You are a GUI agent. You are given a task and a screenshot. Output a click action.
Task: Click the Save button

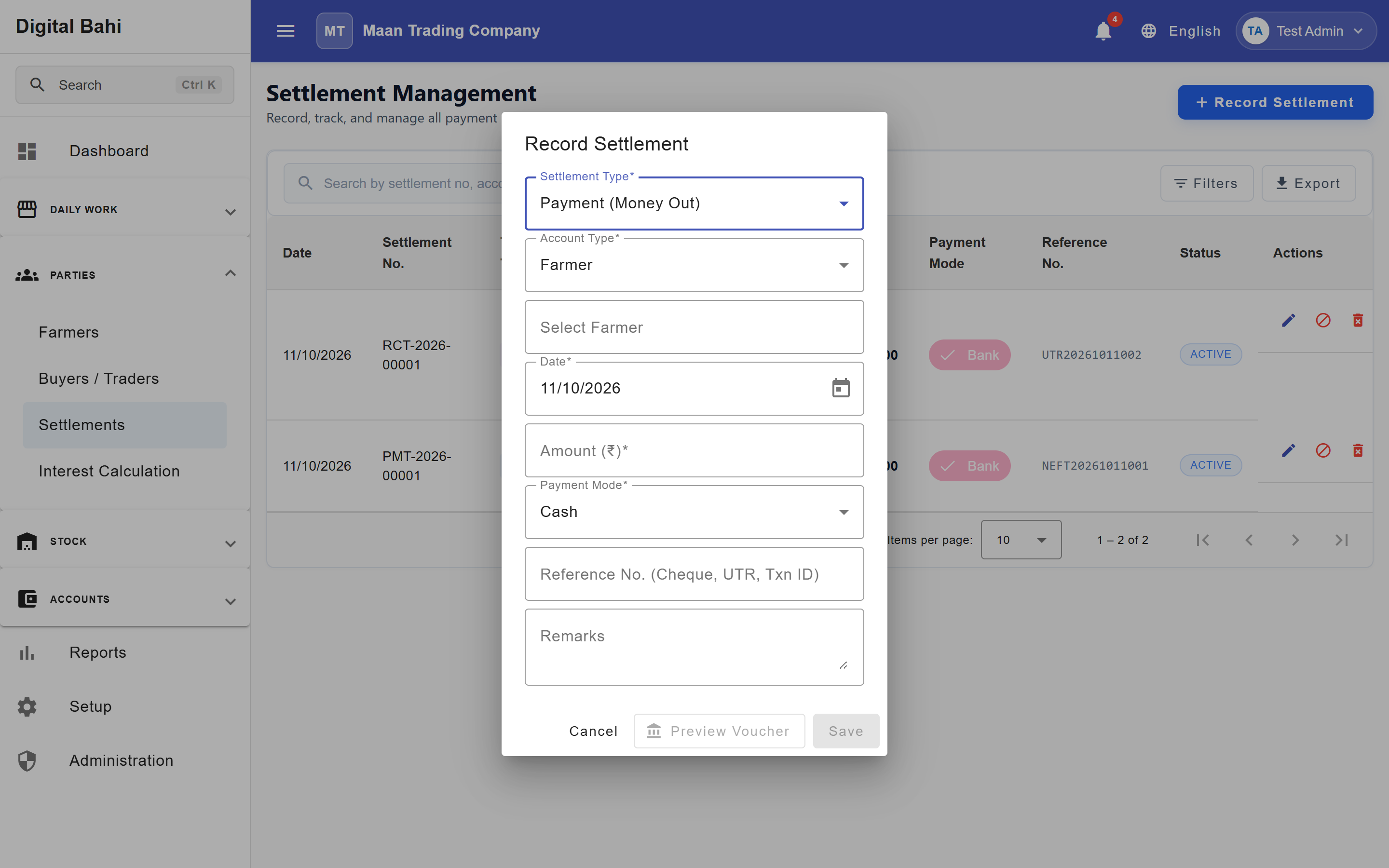pos(845,732)
